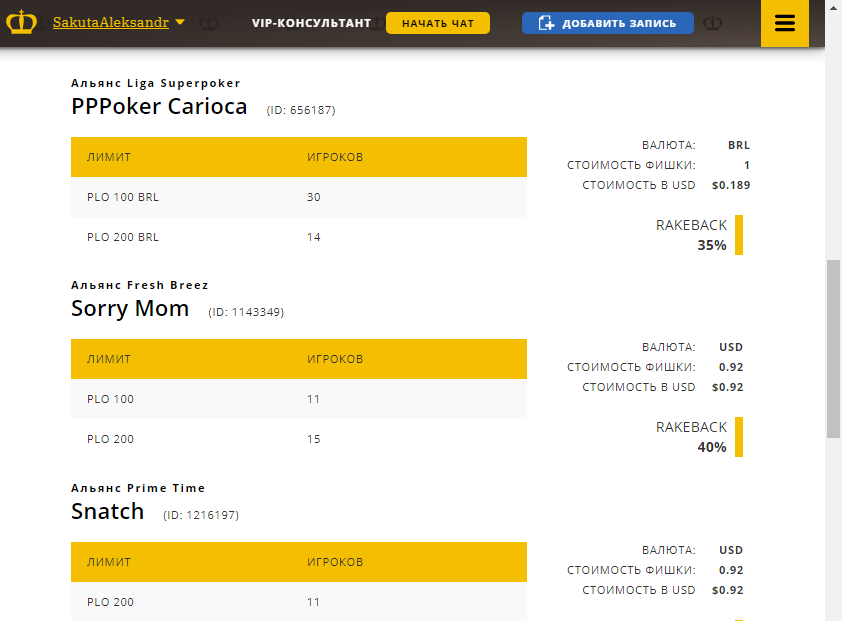Select the PLO 100 BRL row
842x621 pixels.
[x=298, y=197]
